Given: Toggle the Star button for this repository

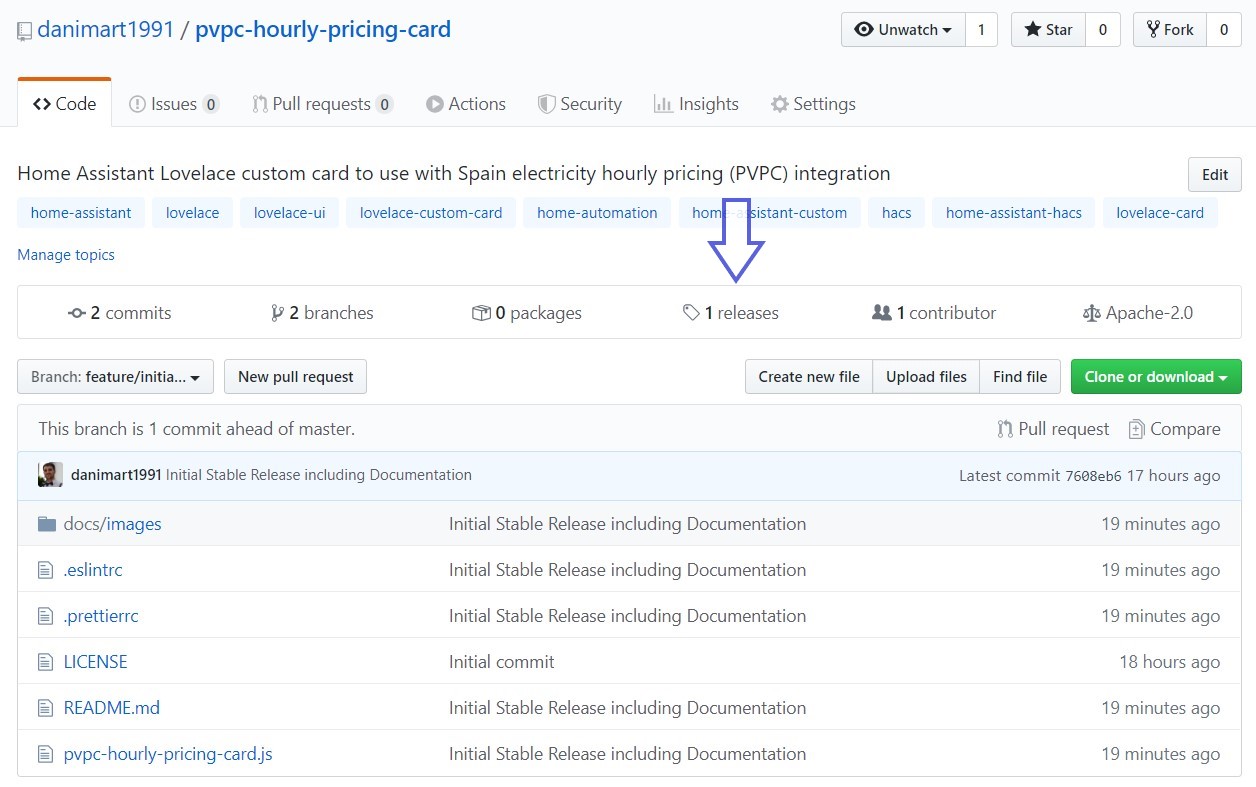Looking at the screenshot, I should pos(1048,30).
